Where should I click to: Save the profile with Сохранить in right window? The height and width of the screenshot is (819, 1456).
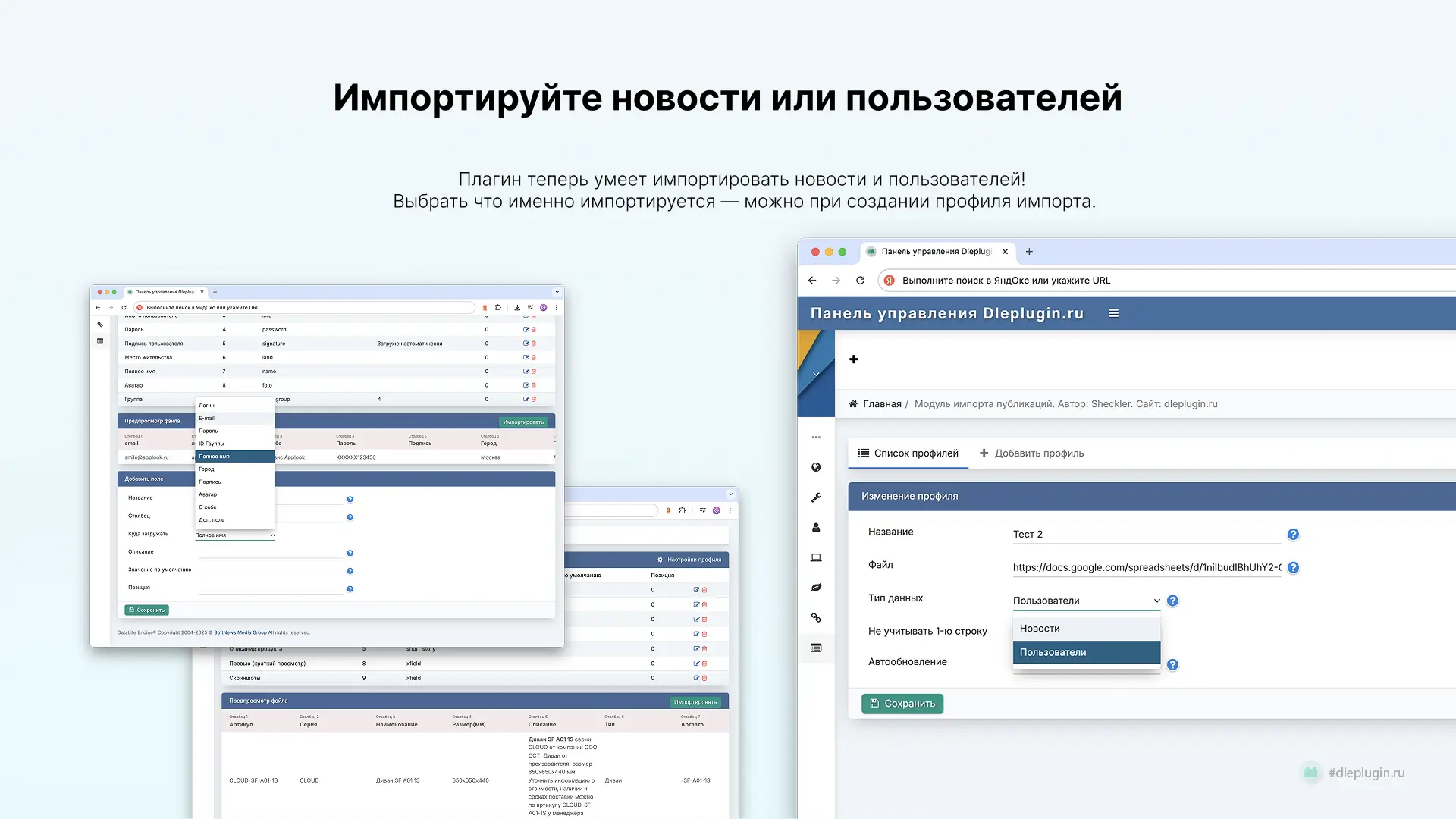click(902, 704)
